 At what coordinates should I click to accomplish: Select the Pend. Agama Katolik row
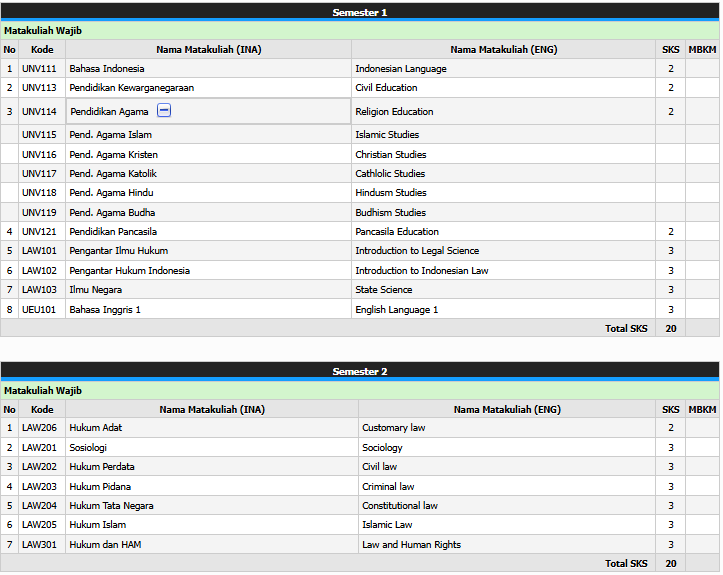pyautogui.click(x=113, y=174)
